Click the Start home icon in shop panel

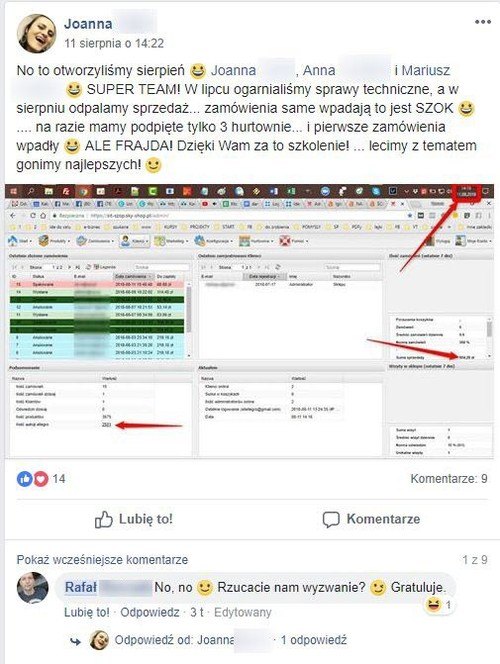coord(19,241)
